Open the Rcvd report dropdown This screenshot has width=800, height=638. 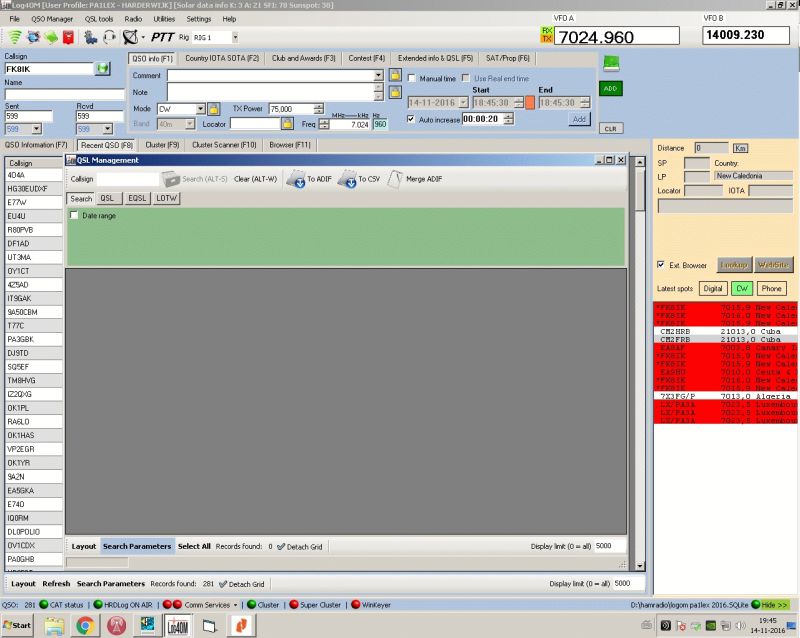[x=107, y=129]
